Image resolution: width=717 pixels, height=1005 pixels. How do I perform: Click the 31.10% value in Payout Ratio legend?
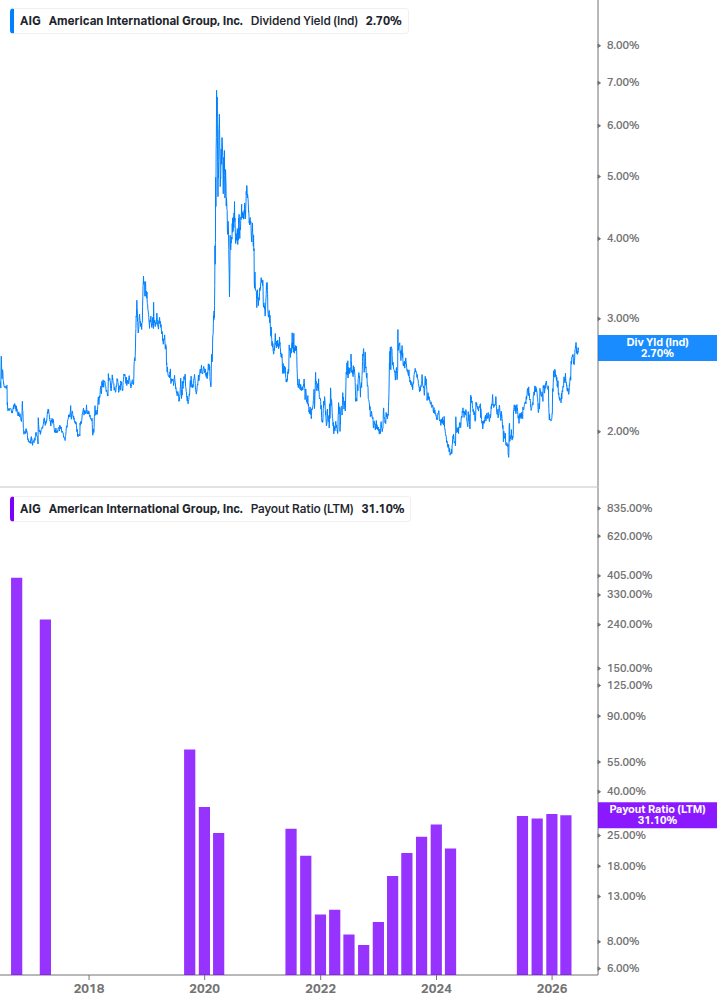(x=383, y=509)
